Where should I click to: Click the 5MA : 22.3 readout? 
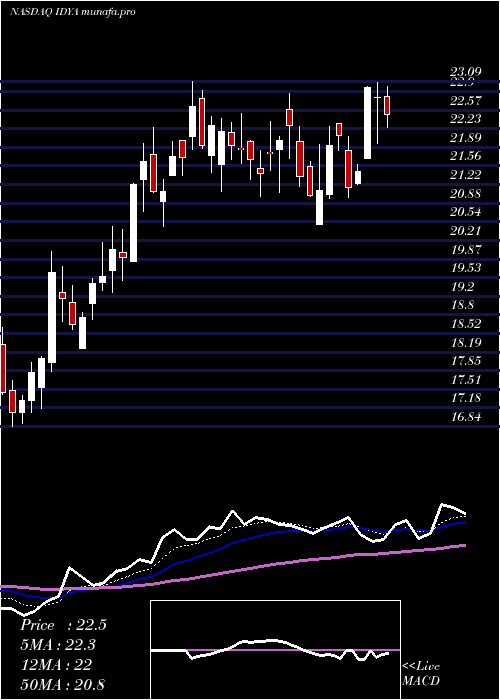(58, 645)
